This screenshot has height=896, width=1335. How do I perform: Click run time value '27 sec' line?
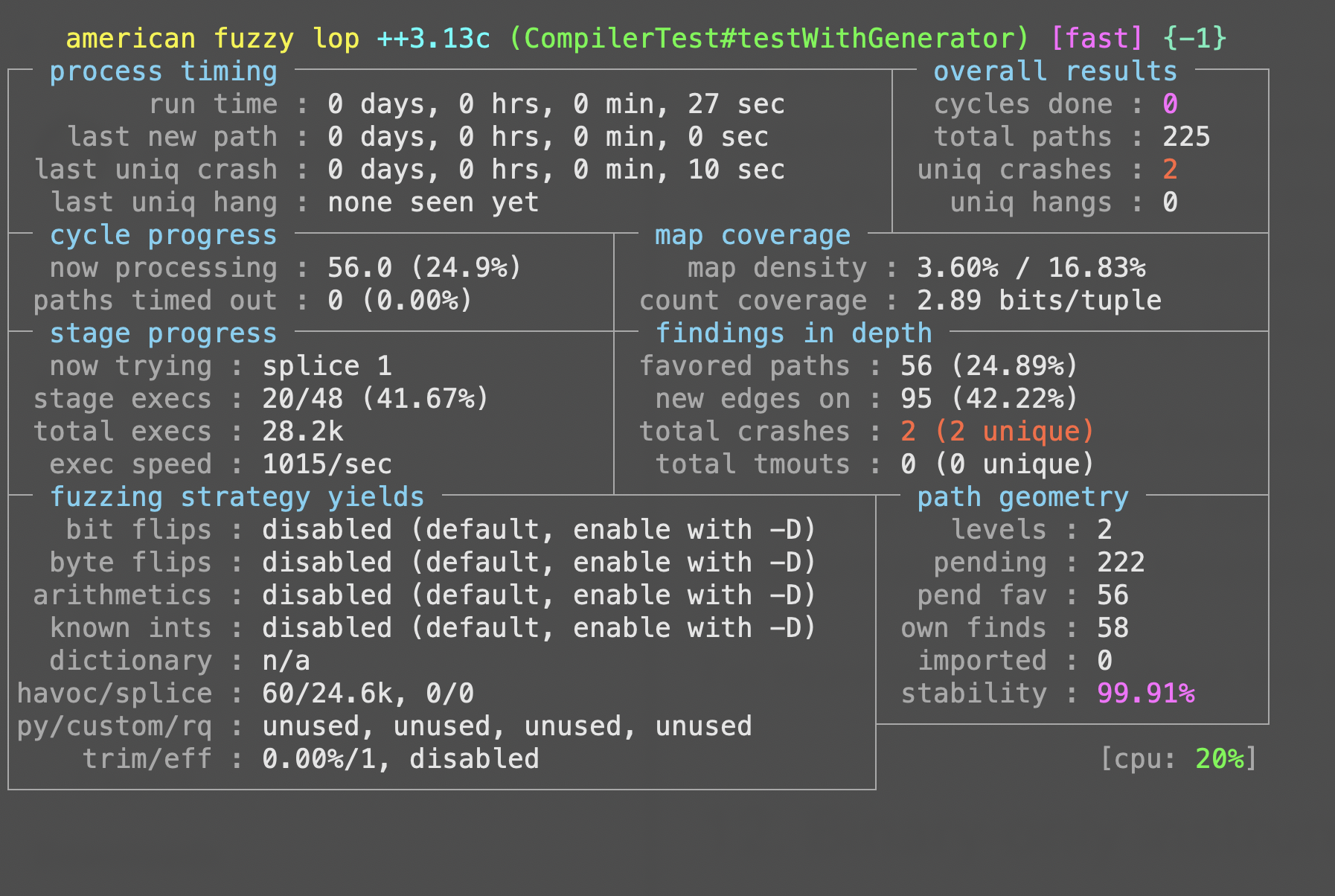coord(556,104)
